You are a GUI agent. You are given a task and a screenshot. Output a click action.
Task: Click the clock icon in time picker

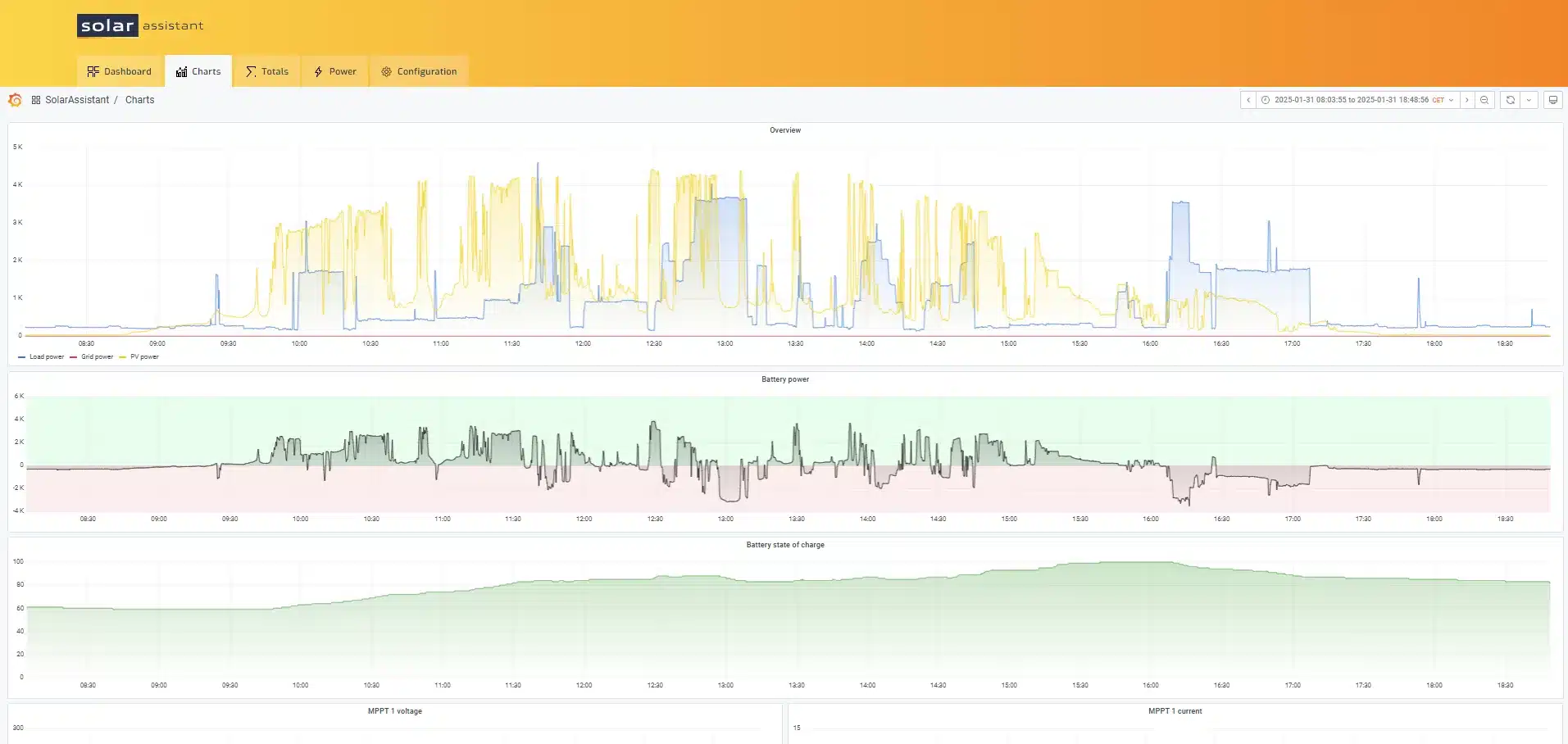pyautogui.click(x=1266, y=100)
